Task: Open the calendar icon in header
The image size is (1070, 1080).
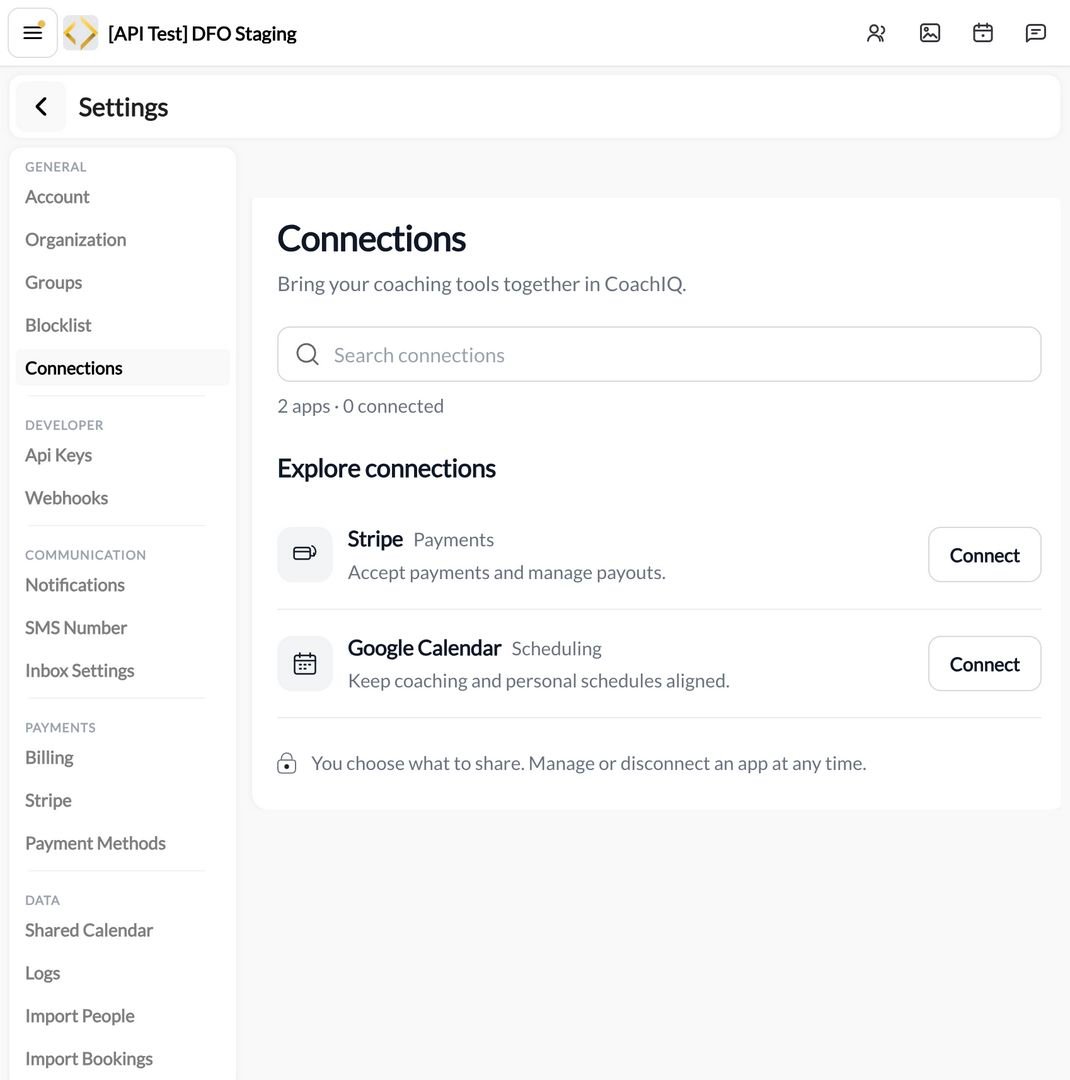Action: pos(982,33)
